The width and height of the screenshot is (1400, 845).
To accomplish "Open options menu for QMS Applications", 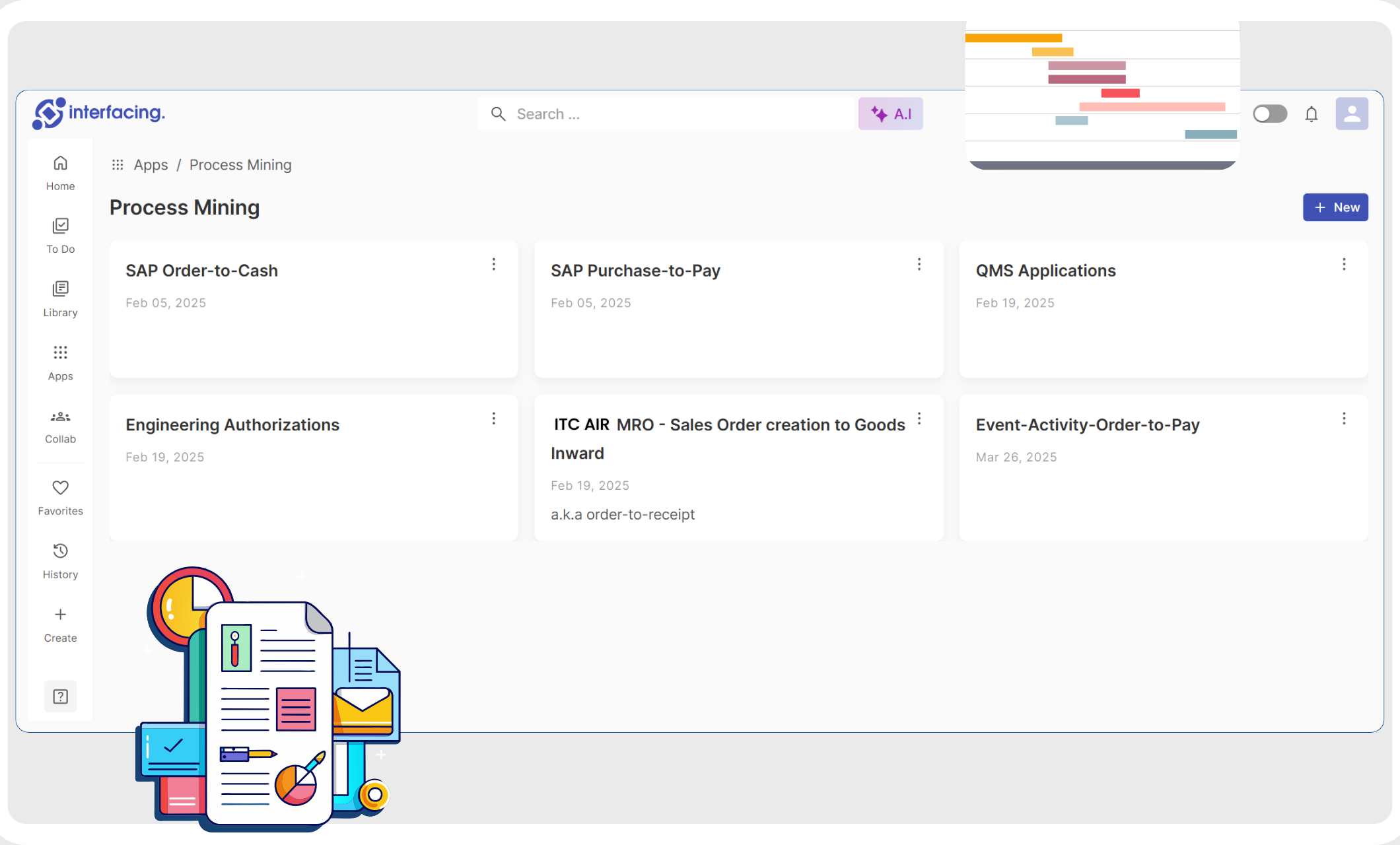I will 1344,264.
